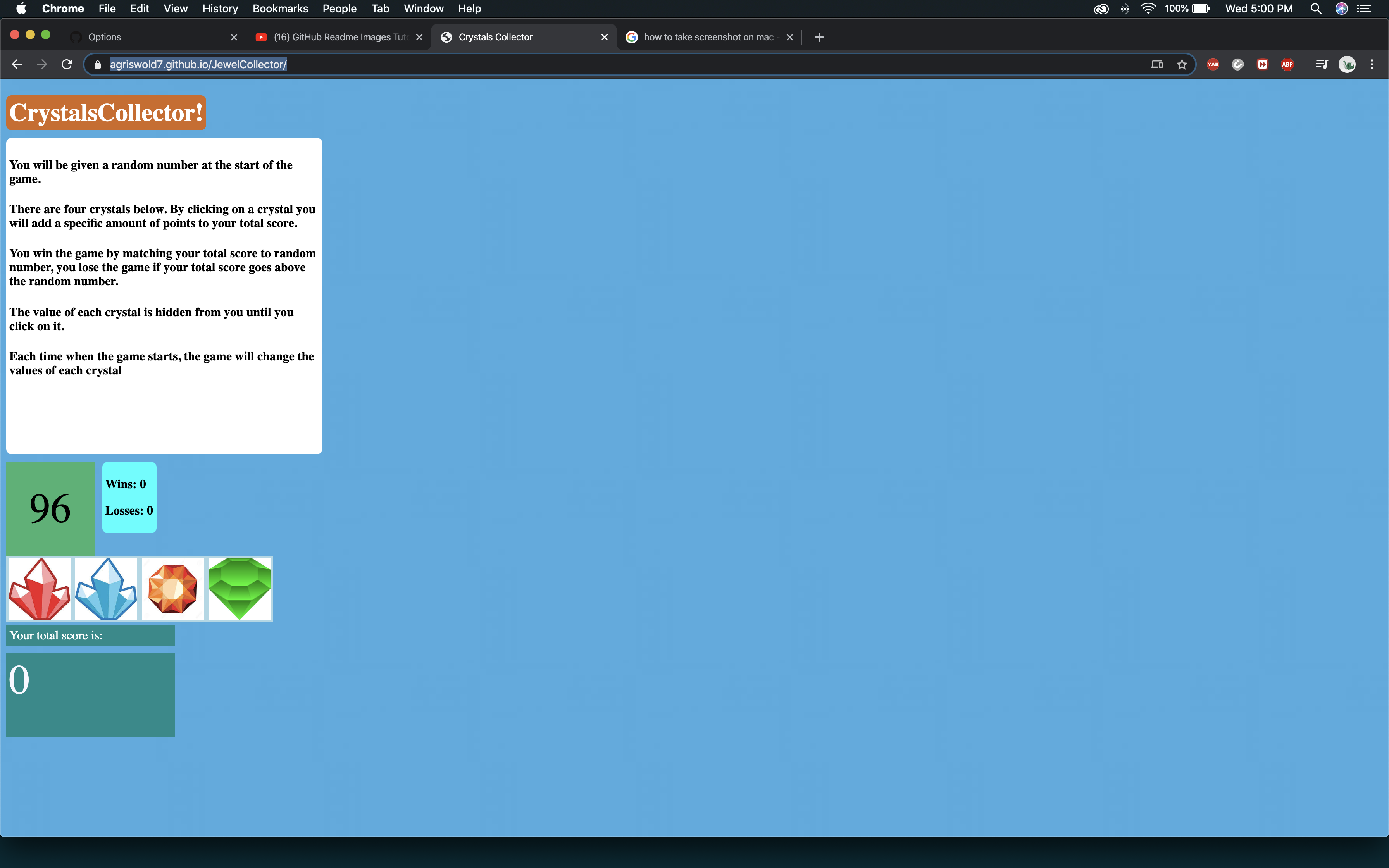Open the AdBlock Plus extension
1389x868 pixels.
click(x=1287, y=64)
